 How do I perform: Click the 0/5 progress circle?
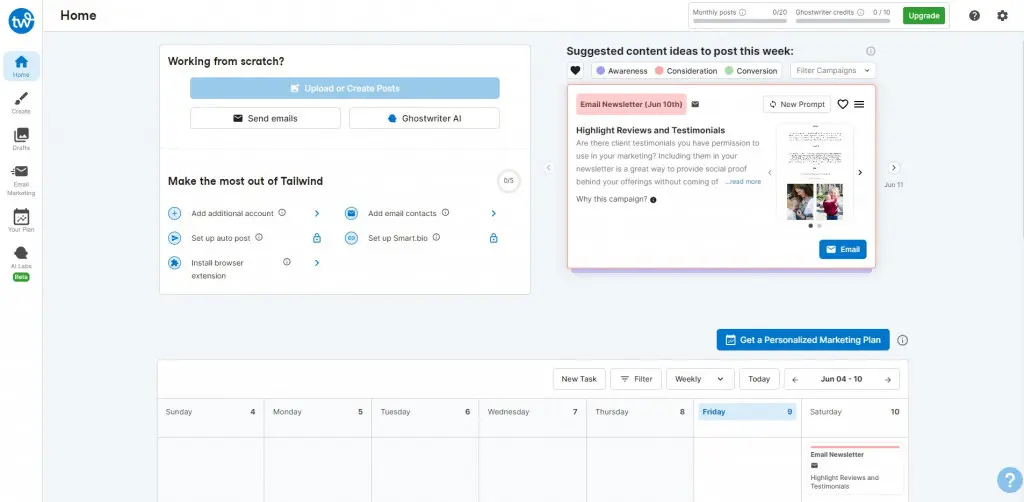509,181
